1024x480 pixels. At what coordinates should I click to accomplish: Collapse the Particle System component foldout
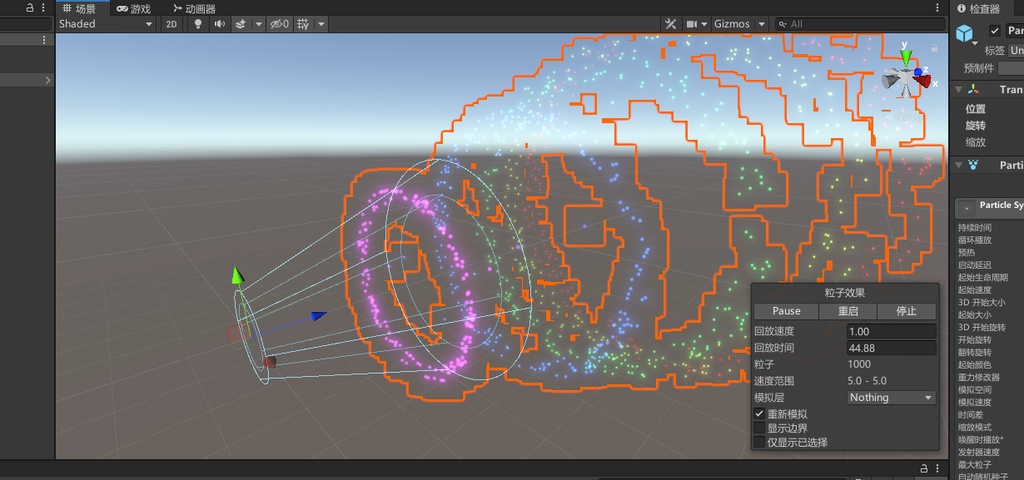(958, 165)
